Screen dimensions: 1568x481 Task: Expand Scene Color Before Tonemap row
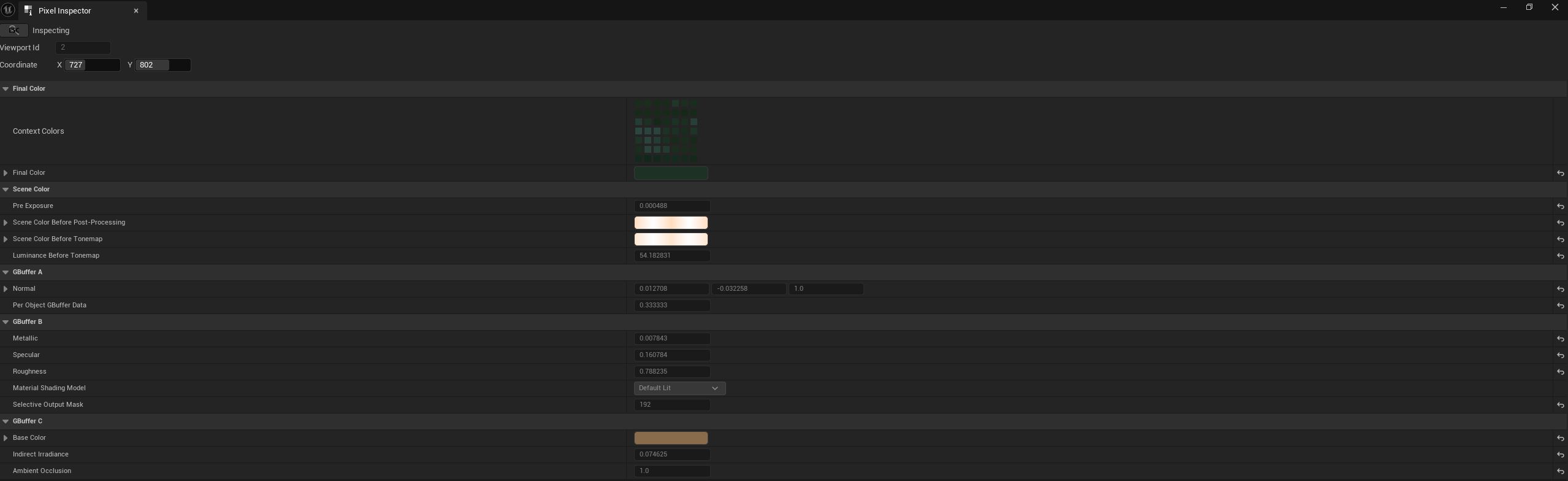coord(6,239)
